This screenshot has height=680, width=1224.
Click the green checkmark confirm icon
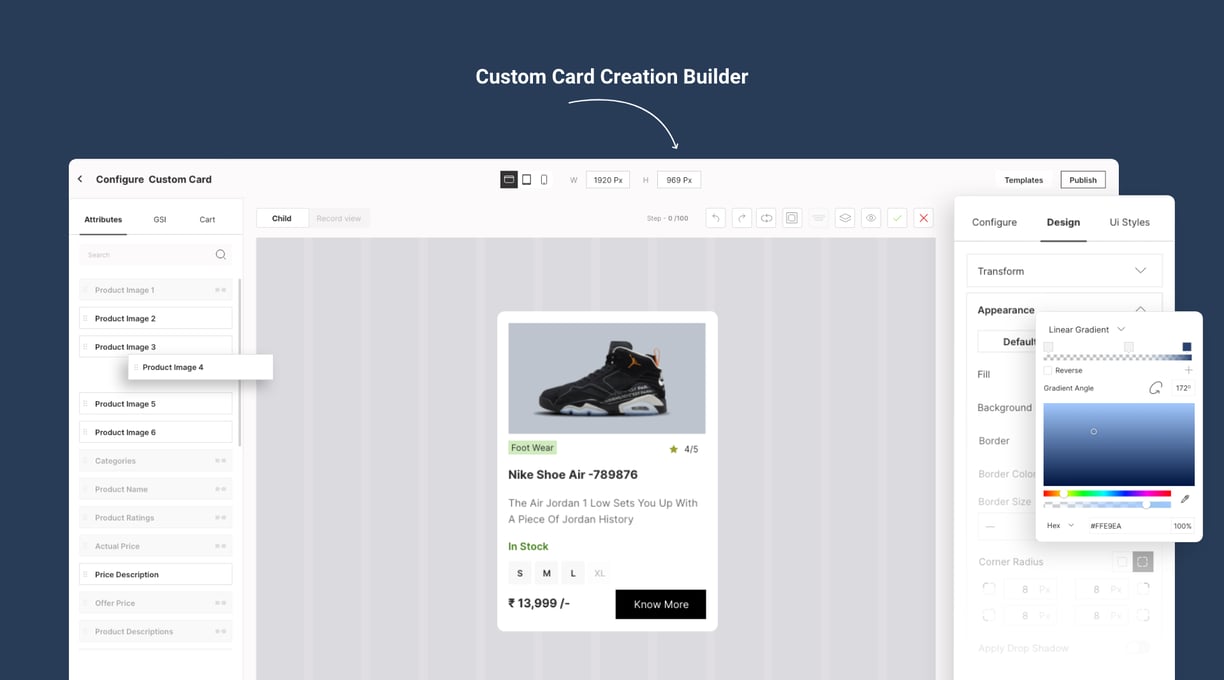(x=897, y=218)
